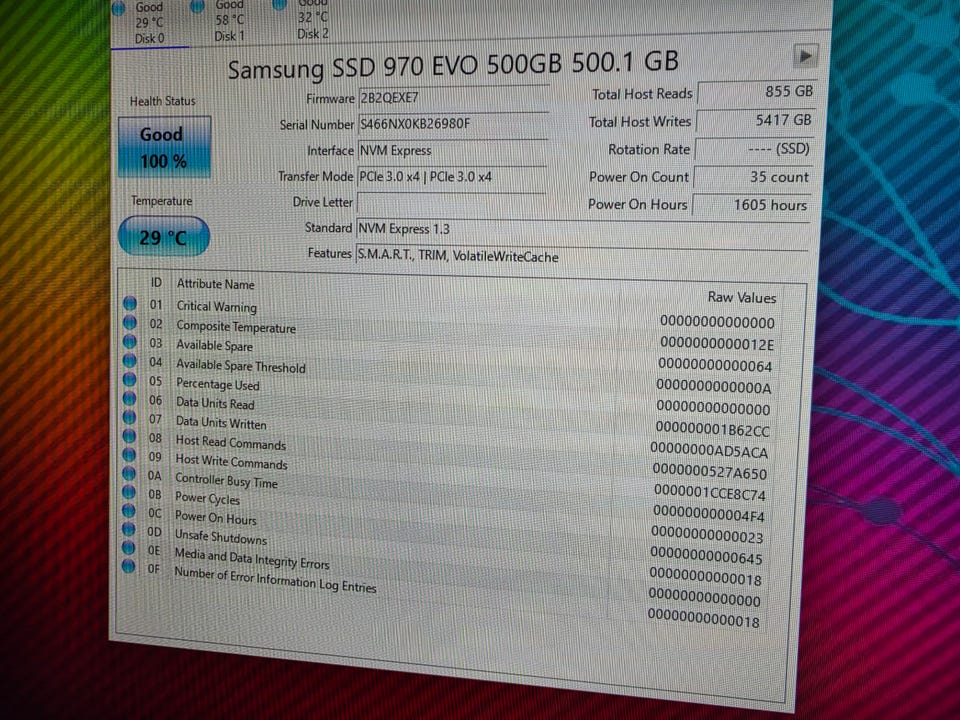Click the Serial Number field
Image resolution: width=960 pixels, height=720 pixels.
pyautogui.click(x=452, y=125)
